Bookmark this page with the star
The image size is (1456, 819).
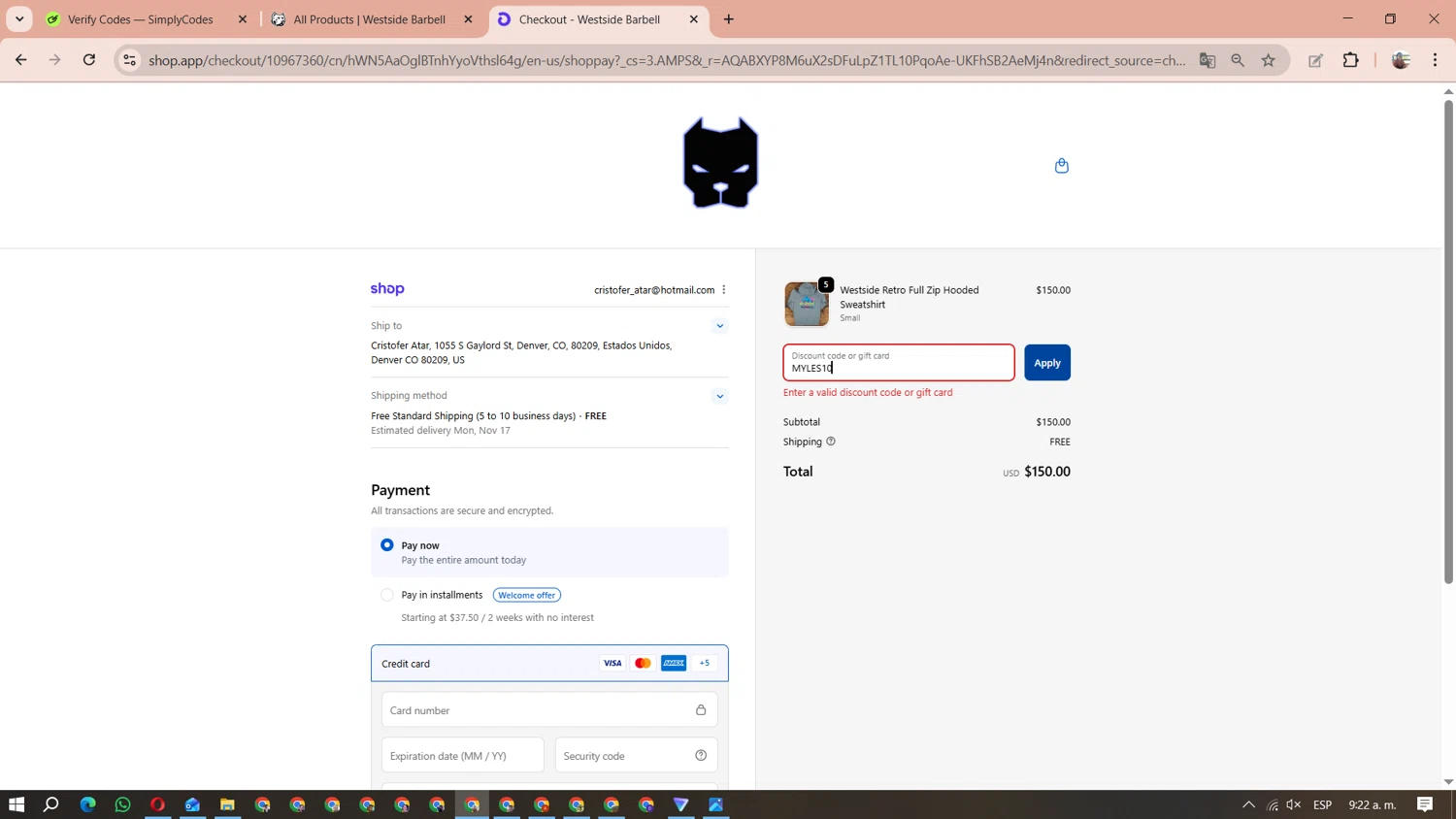pyautogui.click(x=1269, y=60)
